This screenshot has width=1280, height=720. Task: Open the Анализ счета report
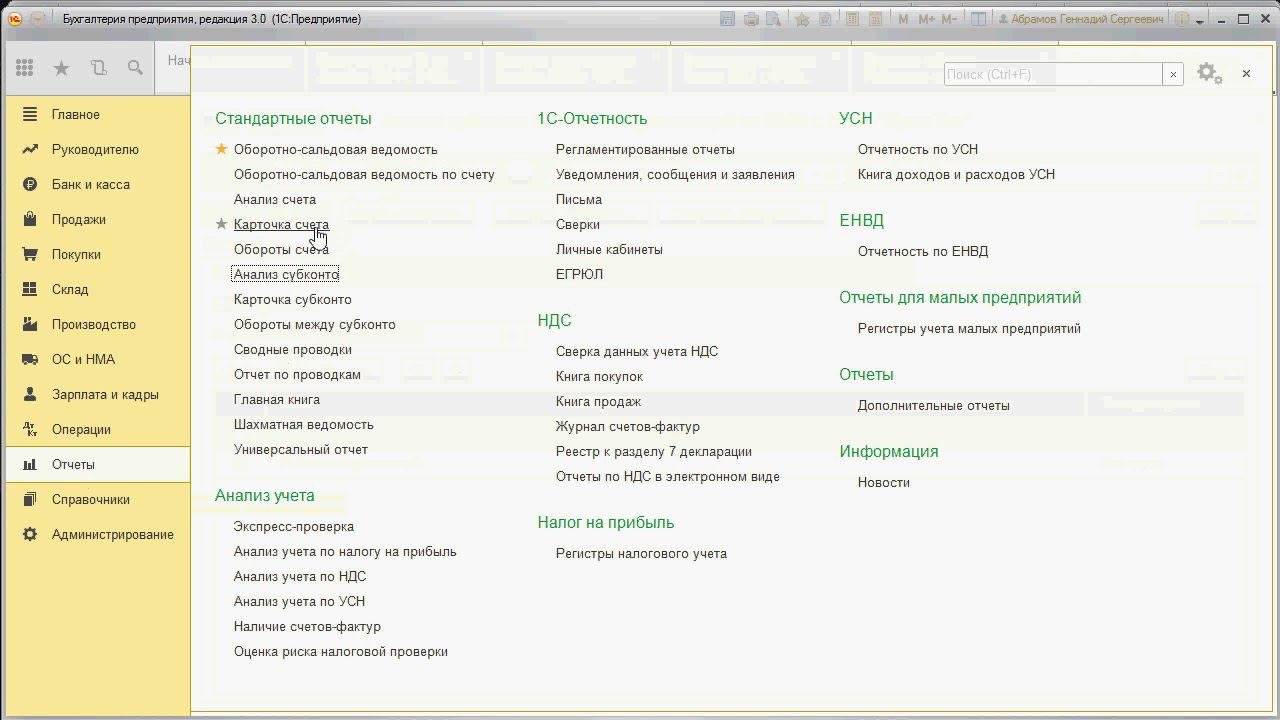coord(275,199)
